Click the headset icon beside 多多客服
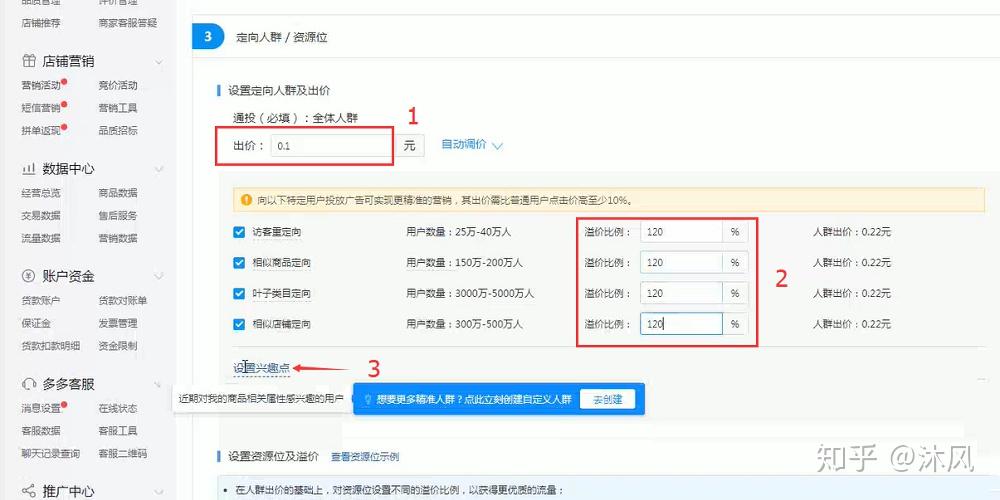Viewport: 1000px width, 500px height. 29,384
